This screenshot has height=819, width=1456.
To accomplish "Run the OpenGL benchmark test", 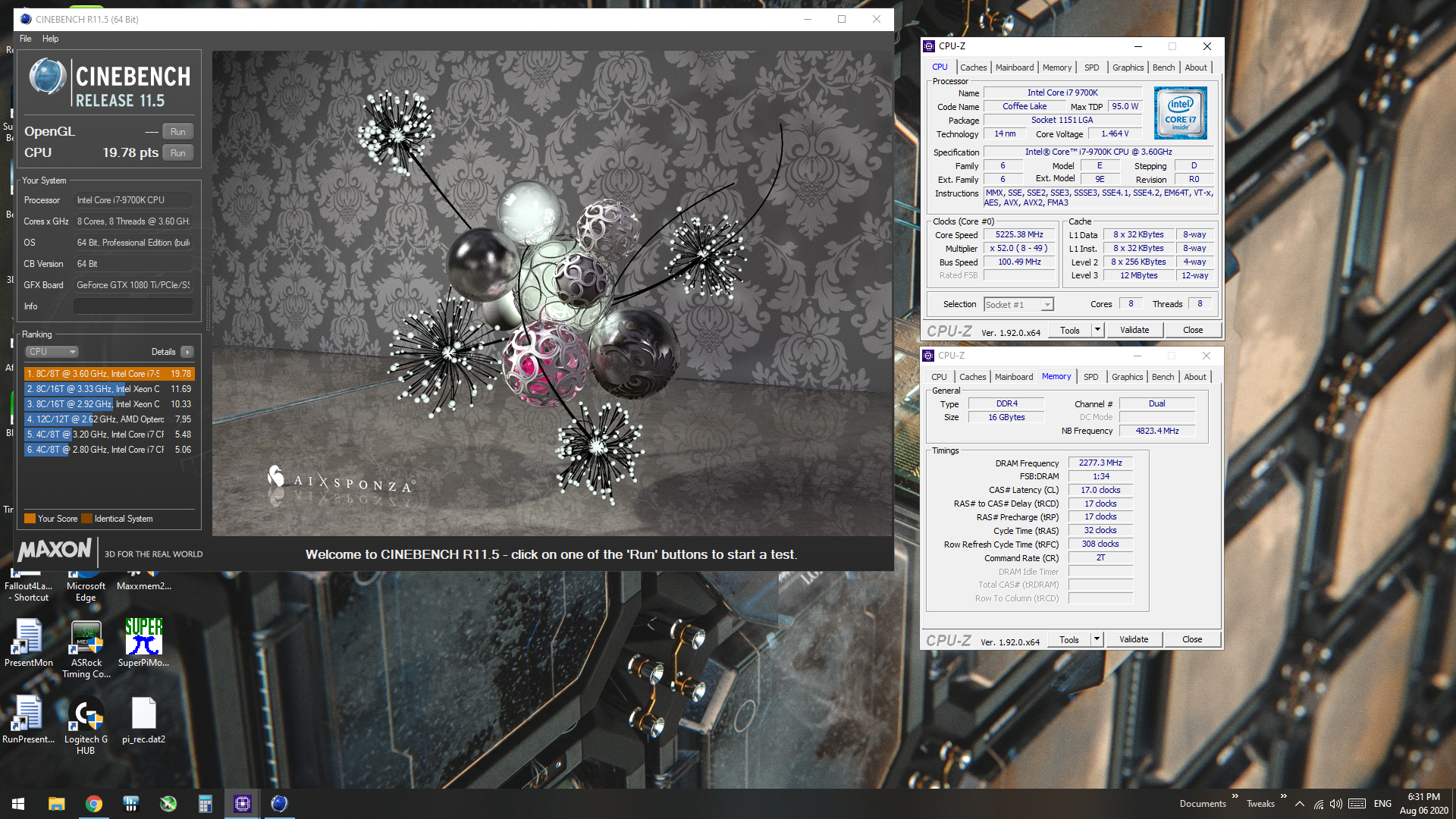I will coord(178,132).
